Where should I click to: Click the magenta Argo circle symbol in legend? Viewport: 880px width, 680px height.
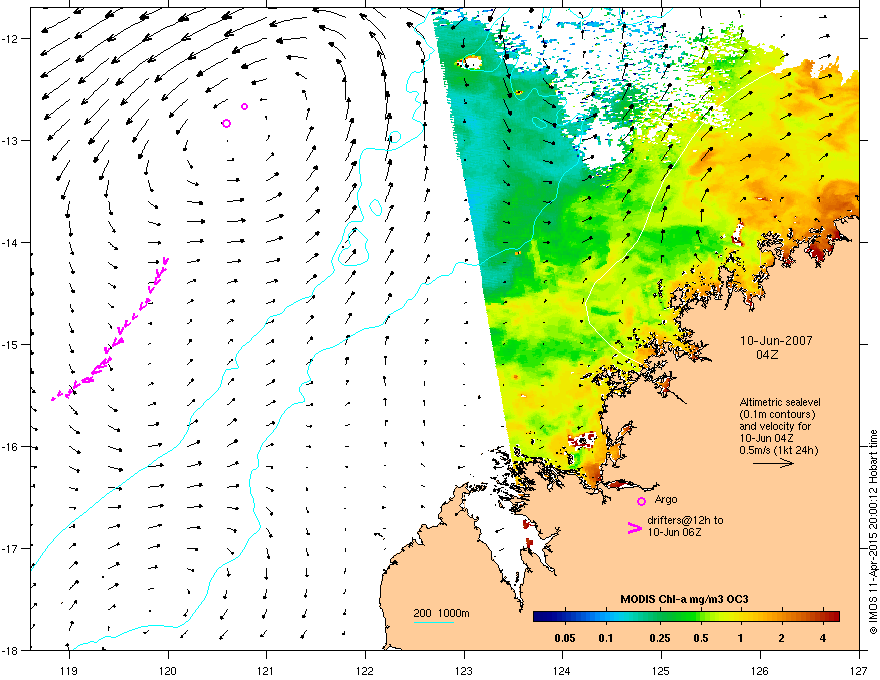641,501
